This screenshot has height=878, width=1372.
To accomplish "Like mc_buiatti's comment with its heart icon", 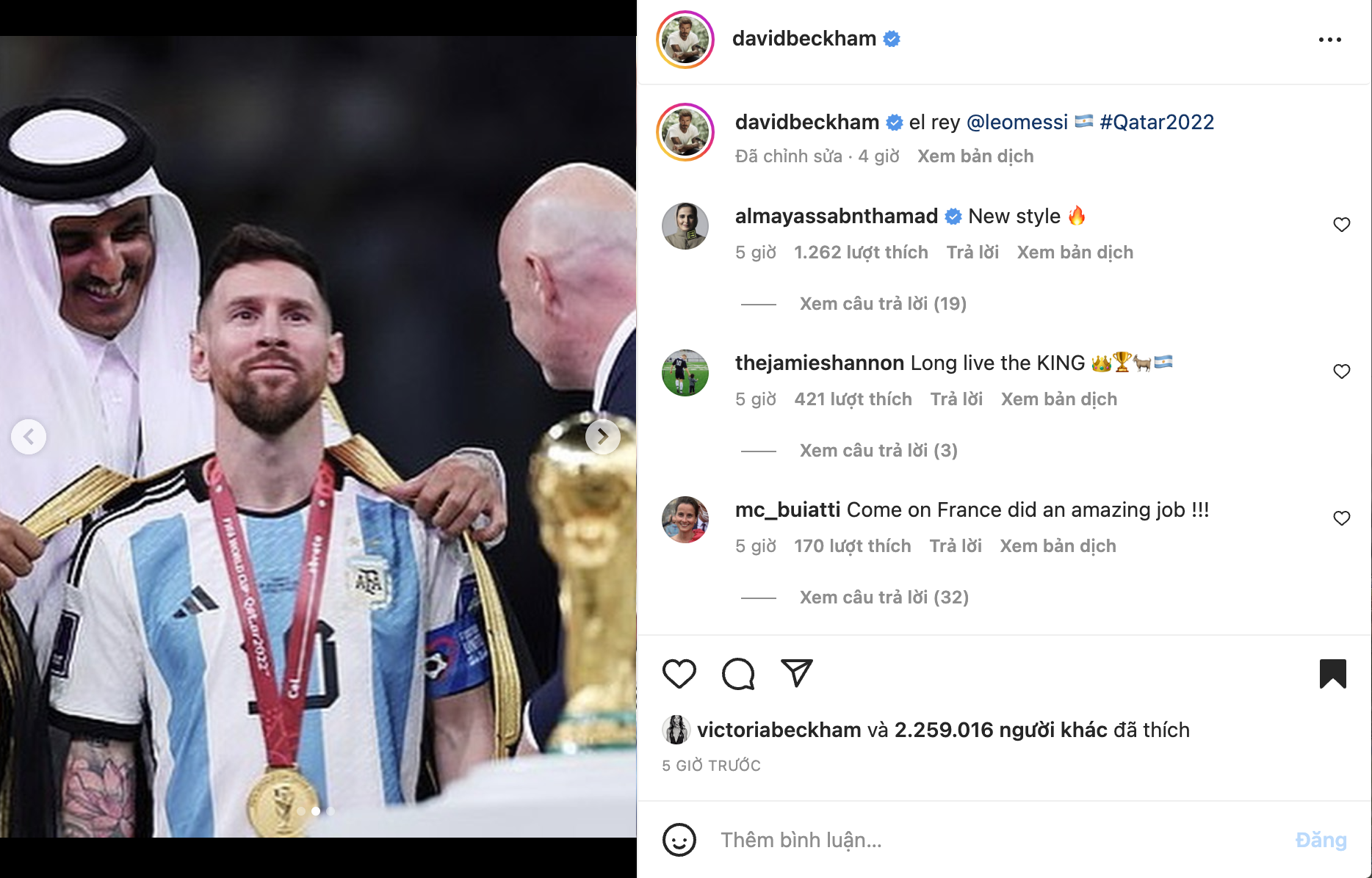I will (1342, 518).
